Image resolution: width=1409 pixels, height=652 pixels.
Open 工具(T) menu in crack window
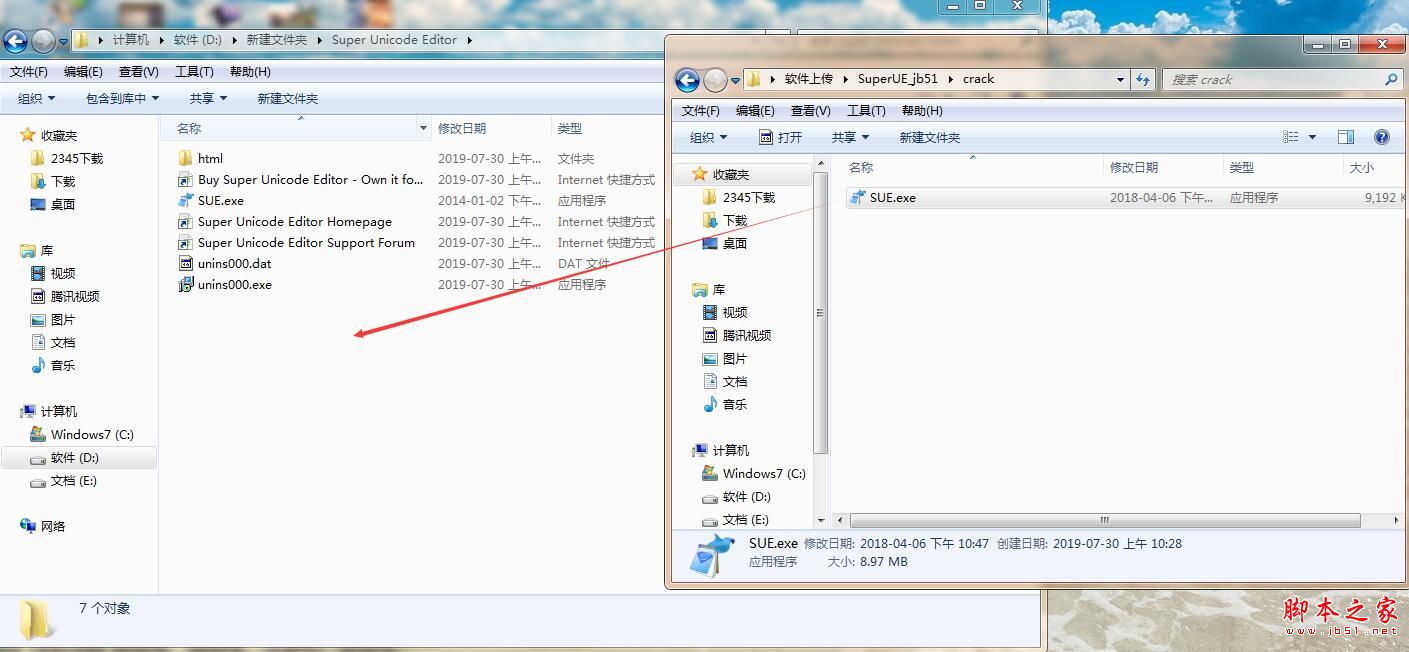click(866, 111)
